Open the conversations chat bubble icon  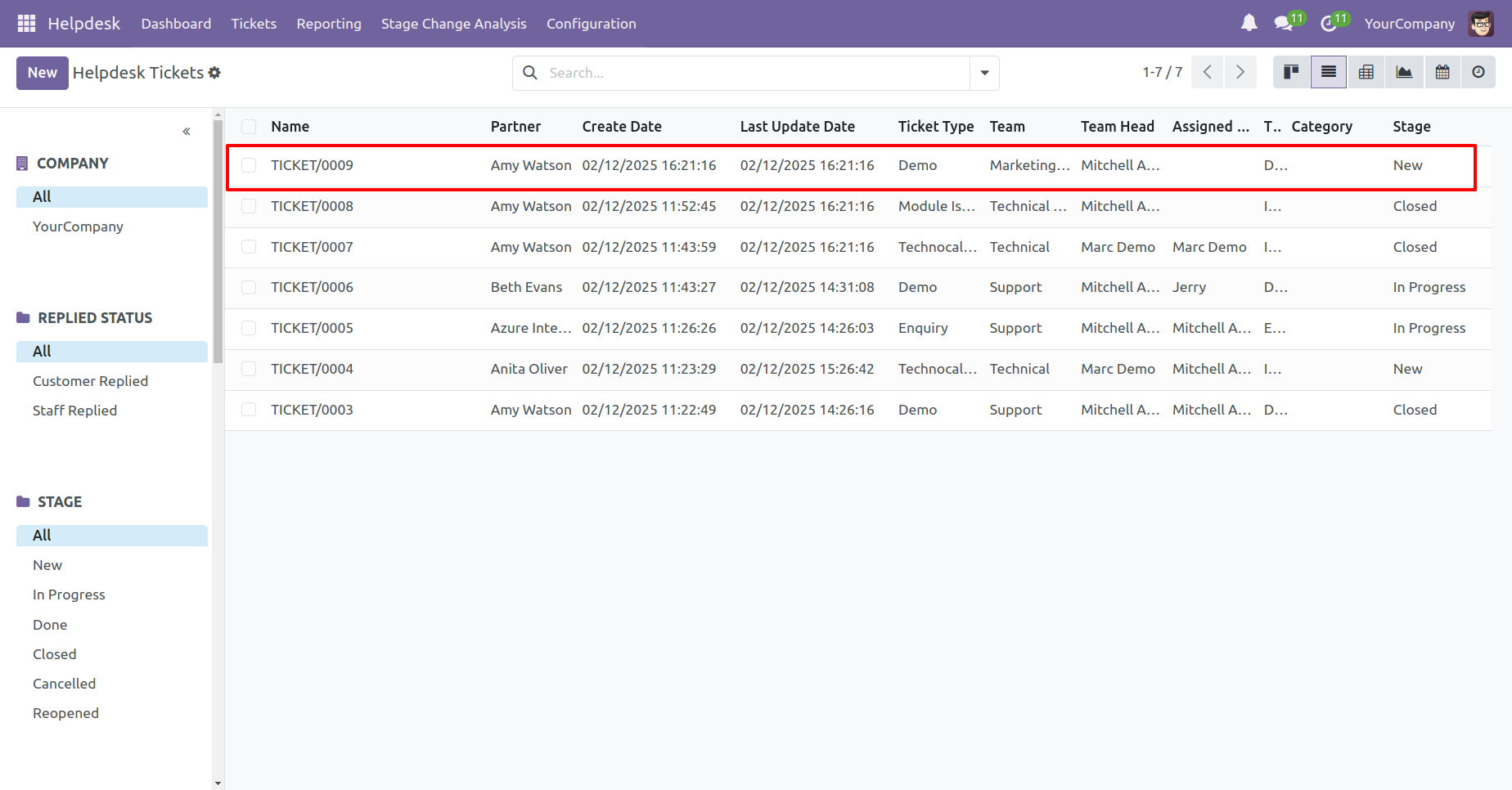(1284, 24)
